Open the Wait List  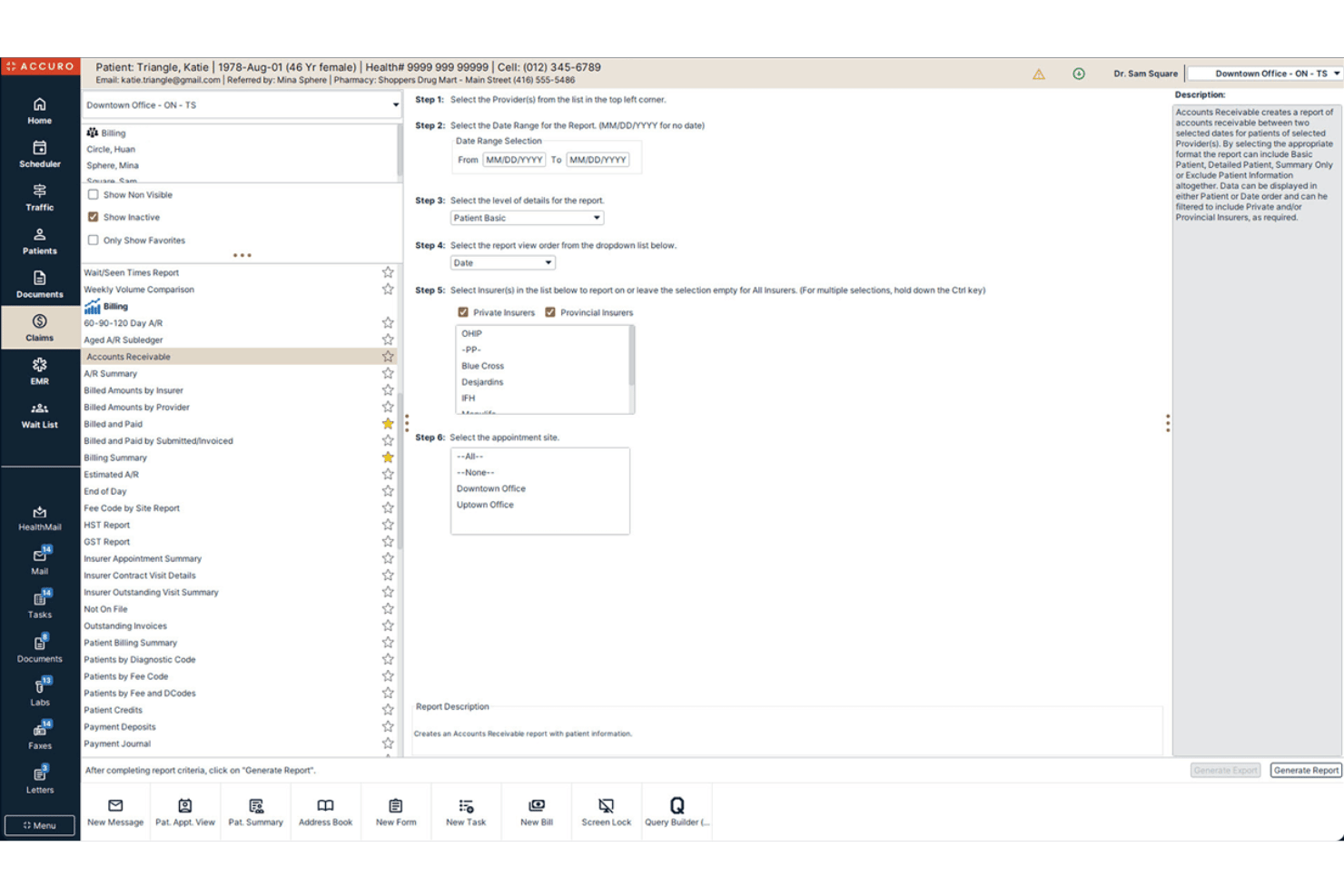(x=39, y=415)
